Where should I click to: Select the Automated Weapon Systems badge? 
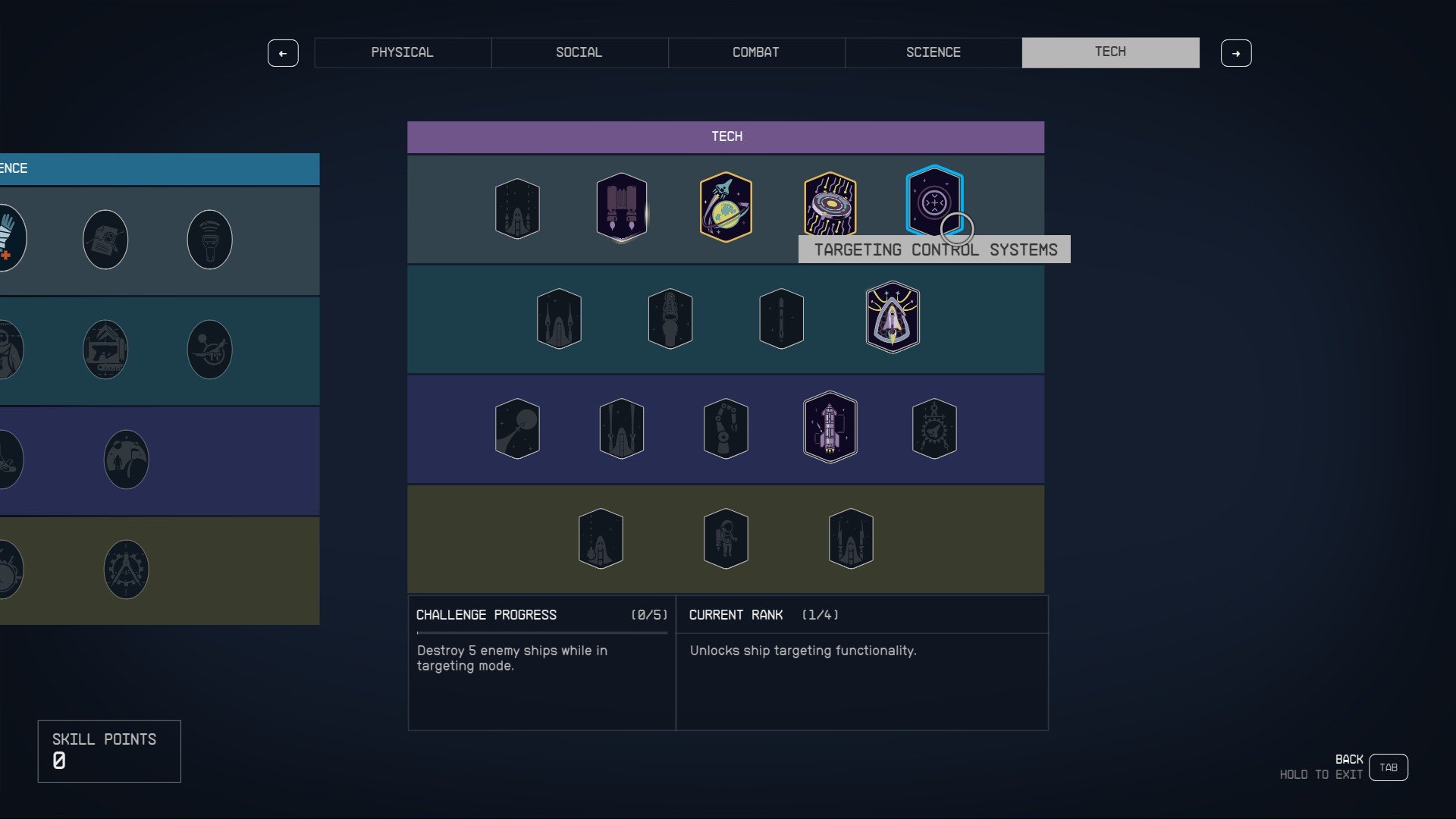601,538
